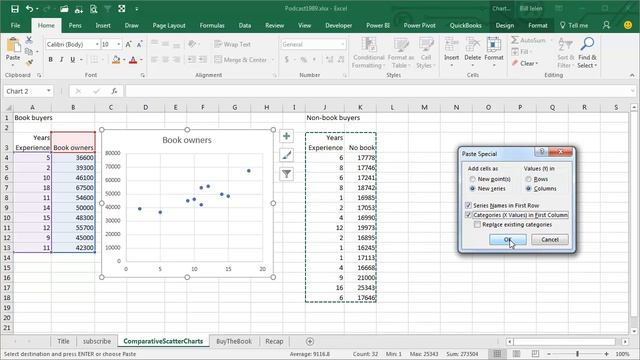Click the Wrap Text button
Screen dimensions: 640x360
coord(233,44)
